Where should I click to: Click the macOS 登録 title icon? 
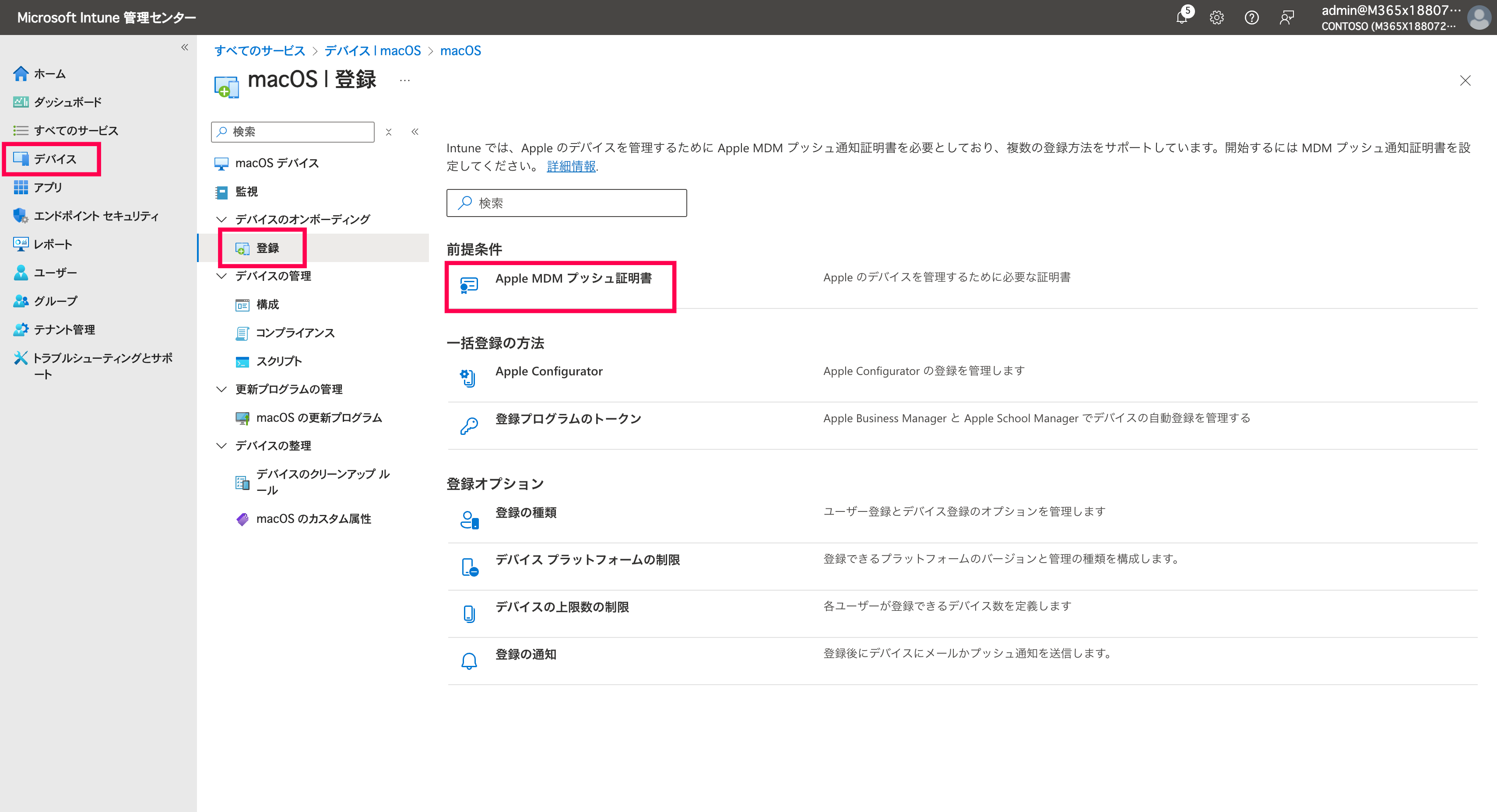226,87
